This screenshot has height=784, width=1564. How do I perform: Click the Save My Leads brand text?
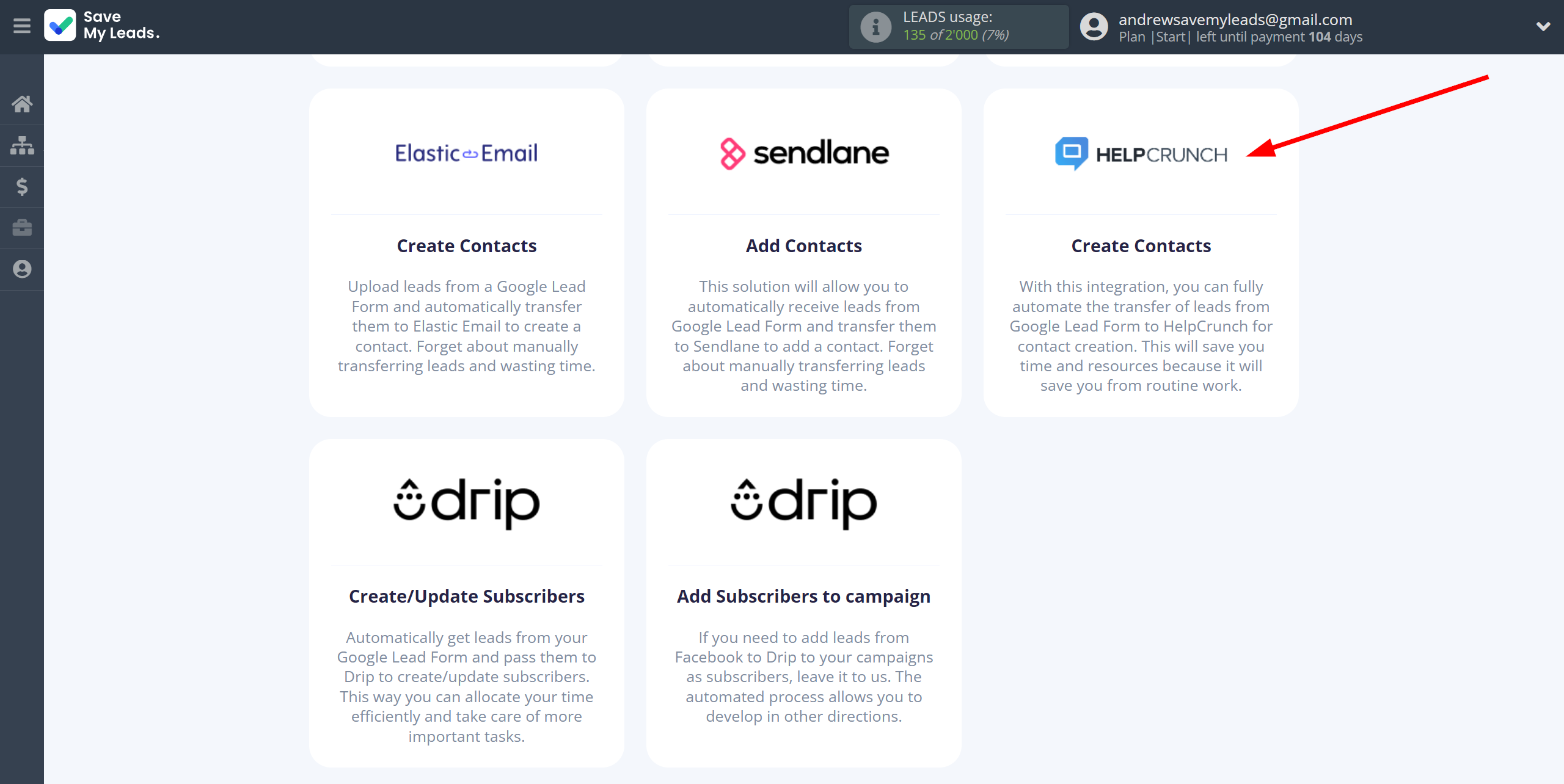click(x=122, y=25)
